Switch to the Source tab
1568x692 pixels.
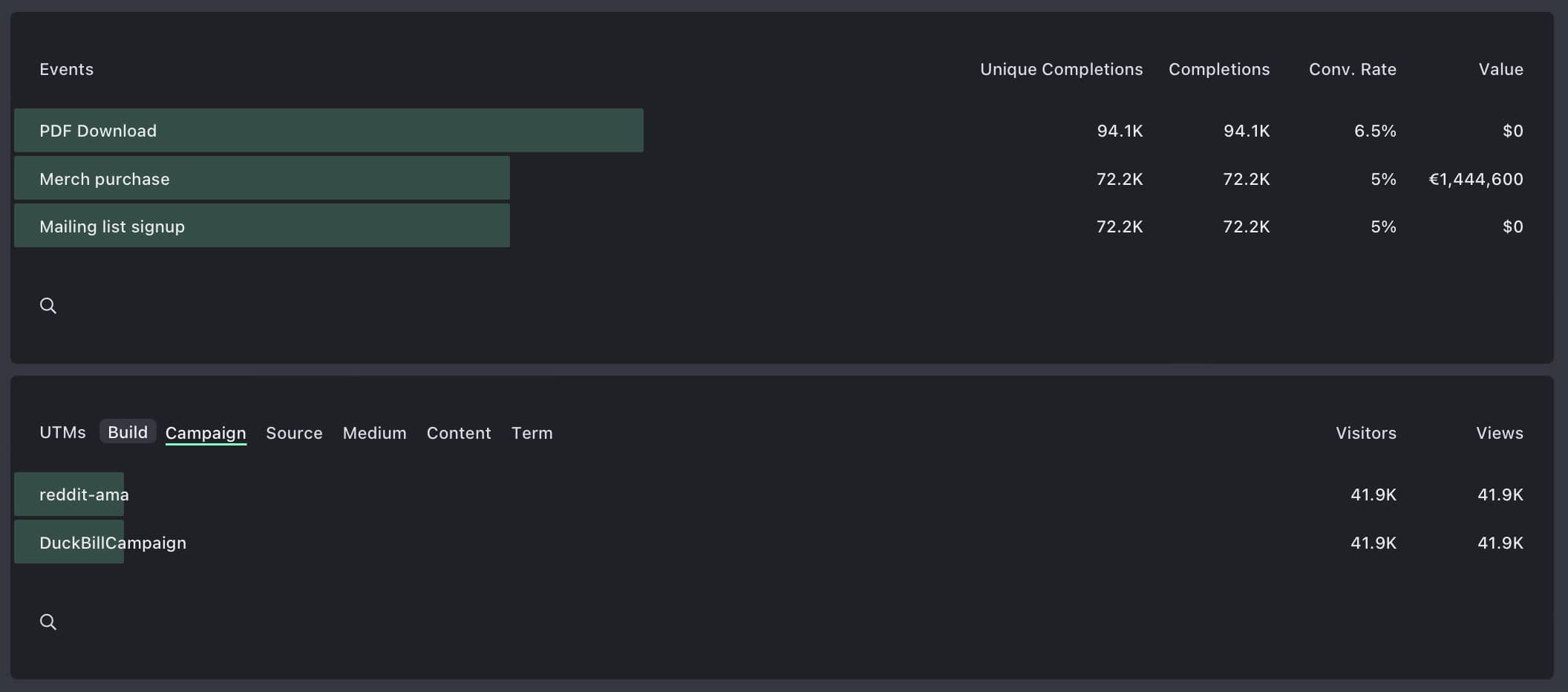point(294,433)
